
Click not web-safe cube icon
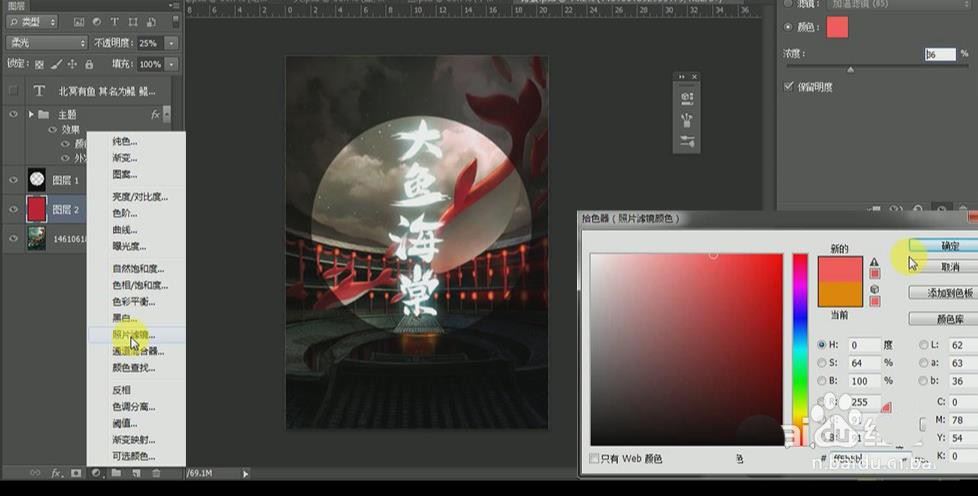[x=874, y=289]
